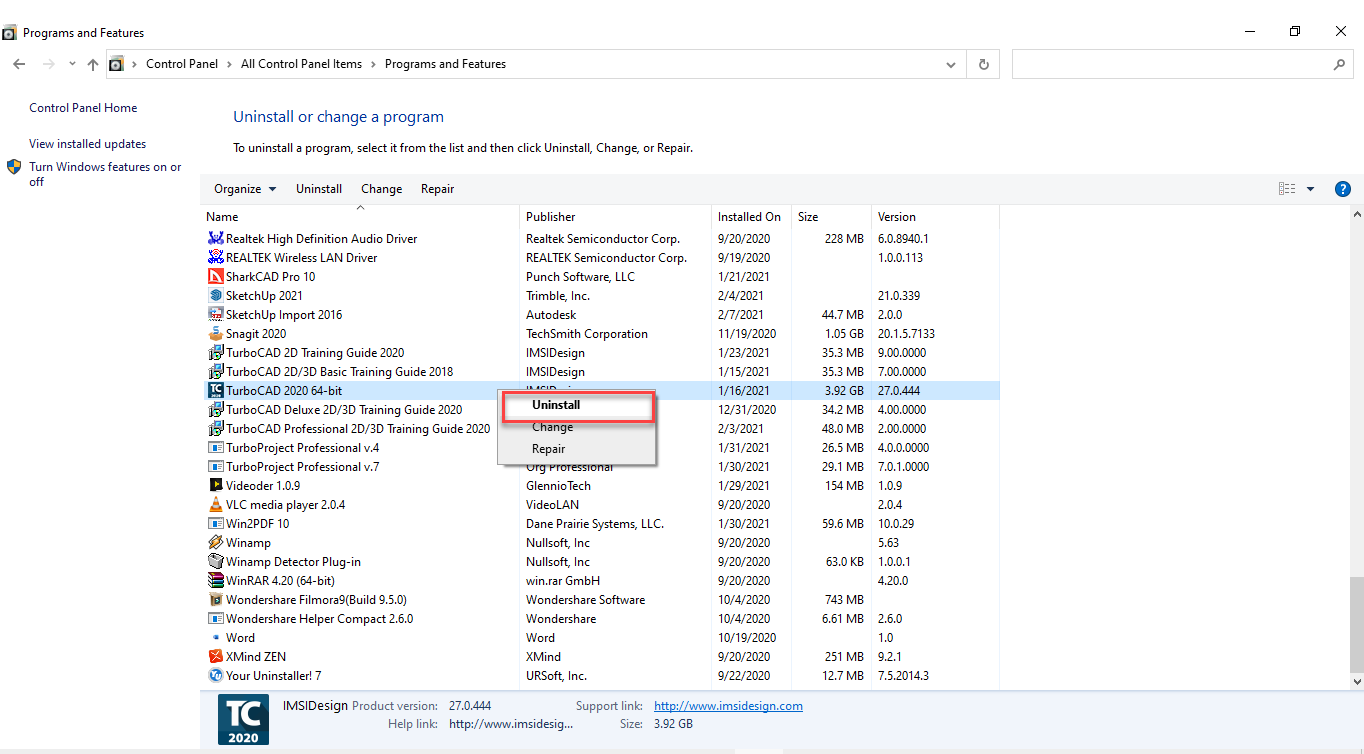Open the imsidesign.com support link
The width and height of the screenshot is (1364, 754).
click(728, 706)
